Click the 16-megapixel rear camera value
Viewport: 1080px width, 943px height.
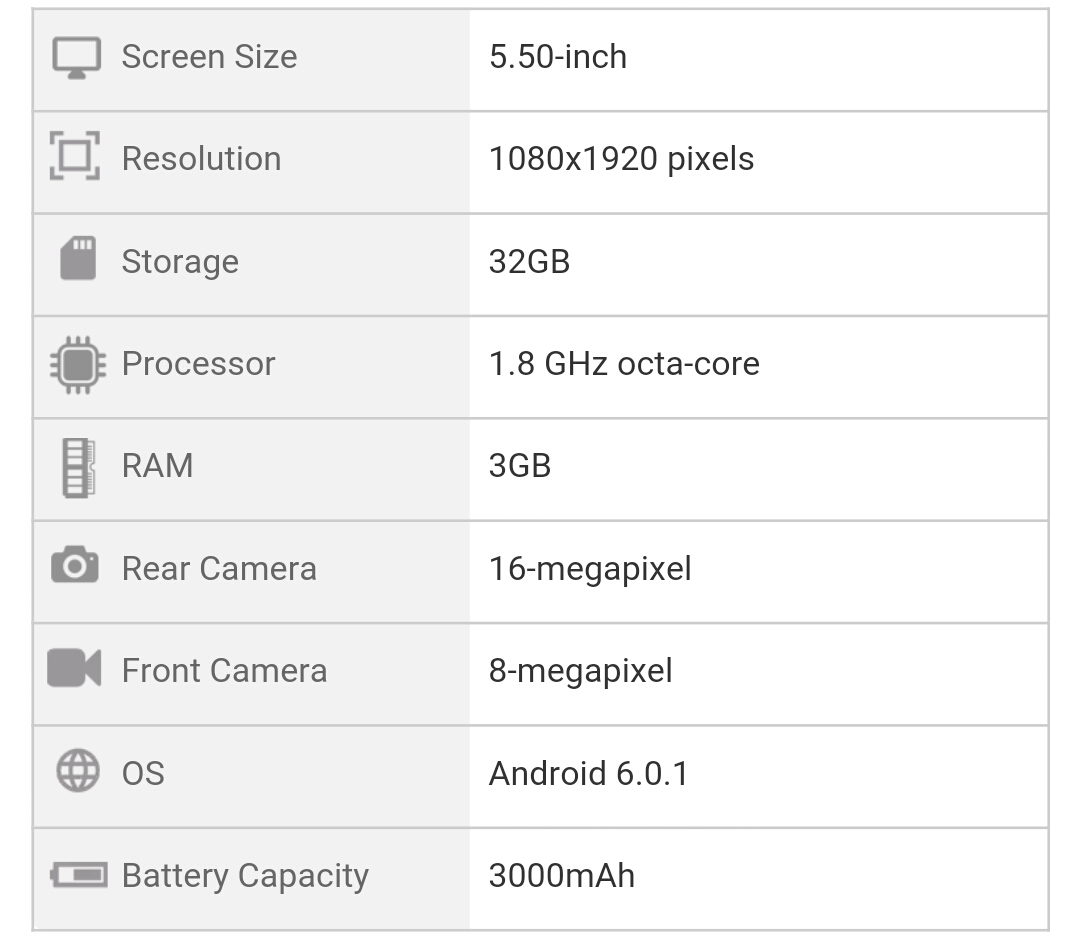point(590,569)
